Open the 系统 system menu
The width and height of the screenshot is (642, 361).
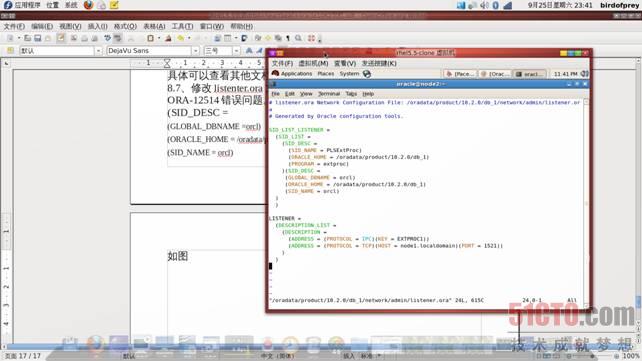(71, 5)
